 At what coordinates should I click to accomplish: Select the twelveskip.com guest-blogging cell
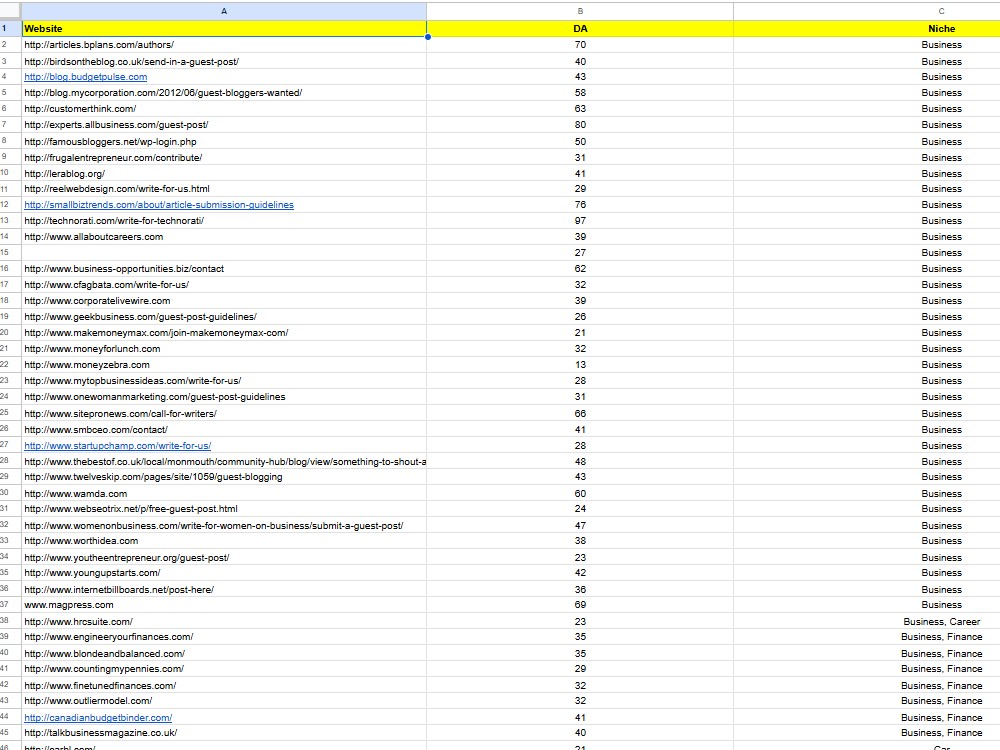(224, 477)
